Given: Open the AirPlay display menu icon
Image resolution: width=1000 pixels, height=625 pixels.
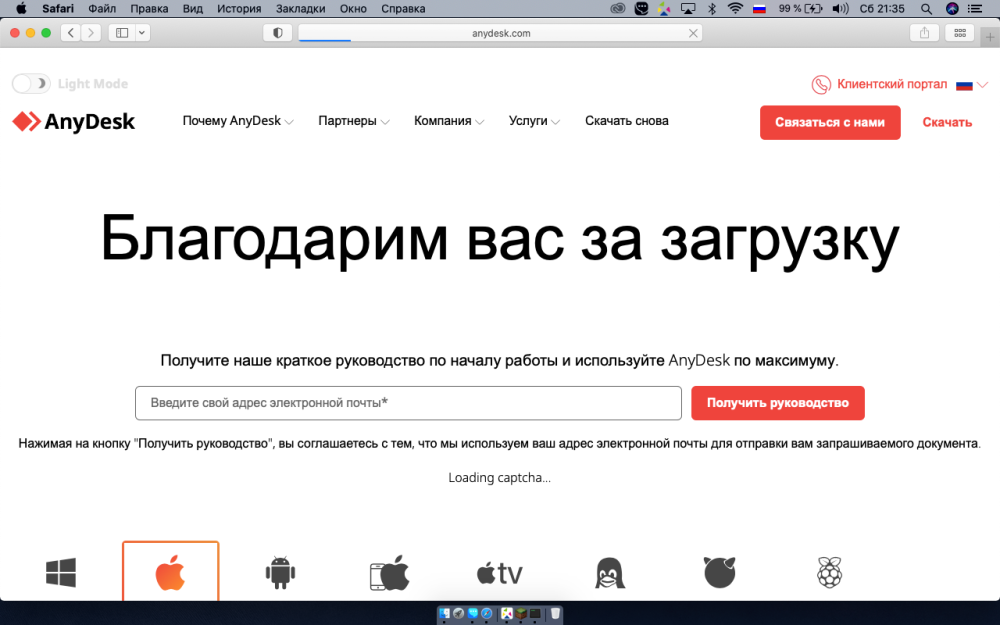Looking at the screenshot, I should coord(688,9).
